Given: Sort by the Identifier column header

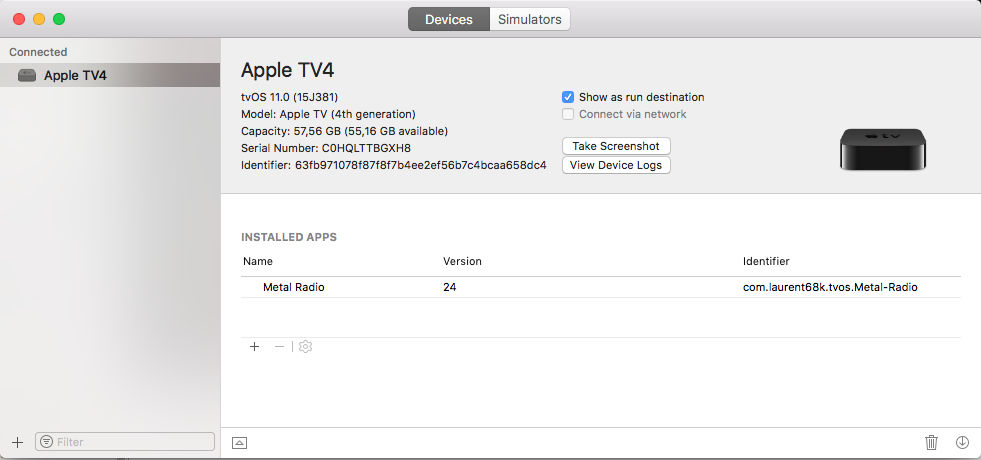Looking at the screenshot, I should click(766, 261).
